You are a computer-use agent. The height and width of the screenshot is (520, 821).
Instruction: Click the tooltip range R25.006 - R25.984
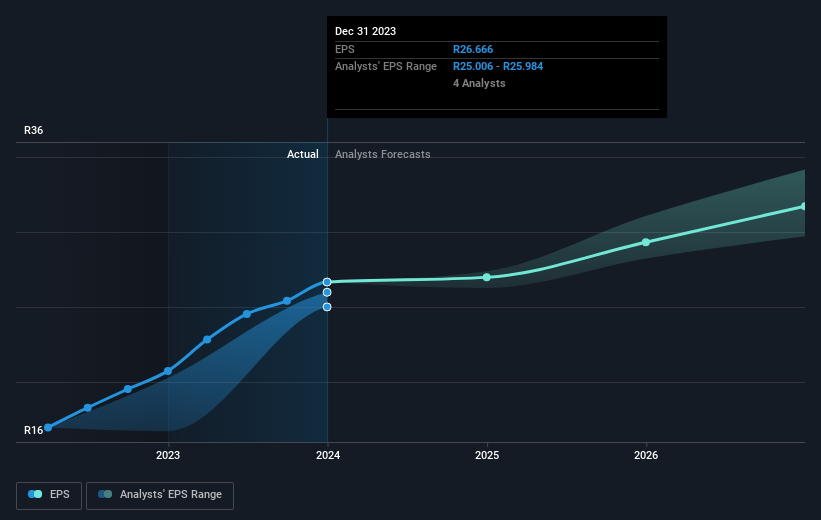pos(498,67)
